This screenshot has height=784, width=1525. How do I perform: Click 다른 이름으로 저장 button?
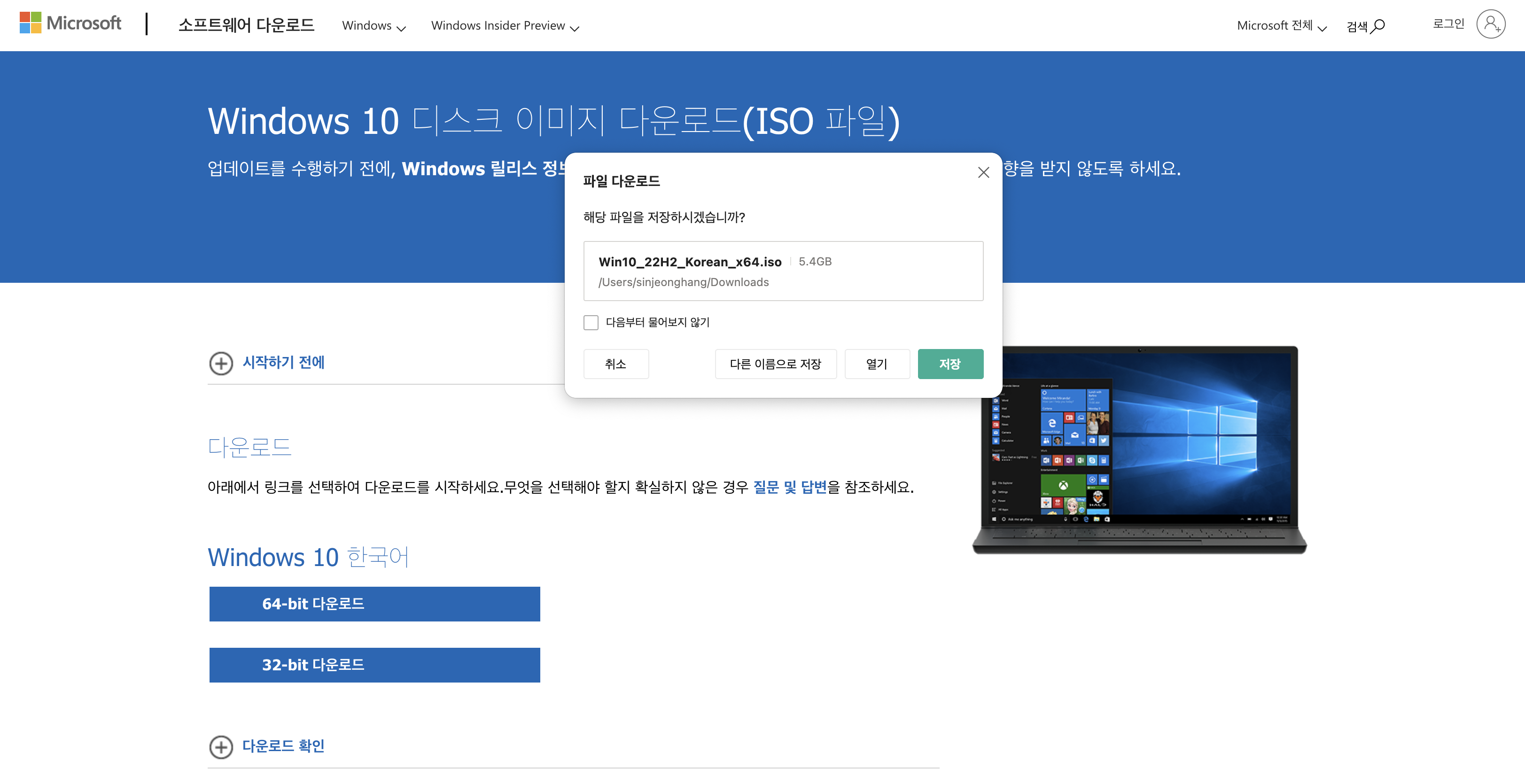coord(776,364)
